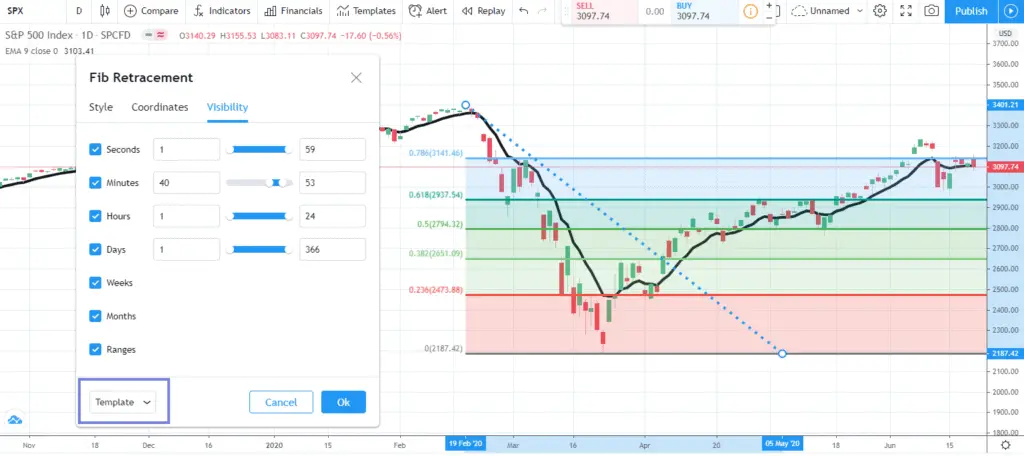Uncheck the Seconds visibility checkbox
1024x456 pixels.
coord(95,150)
